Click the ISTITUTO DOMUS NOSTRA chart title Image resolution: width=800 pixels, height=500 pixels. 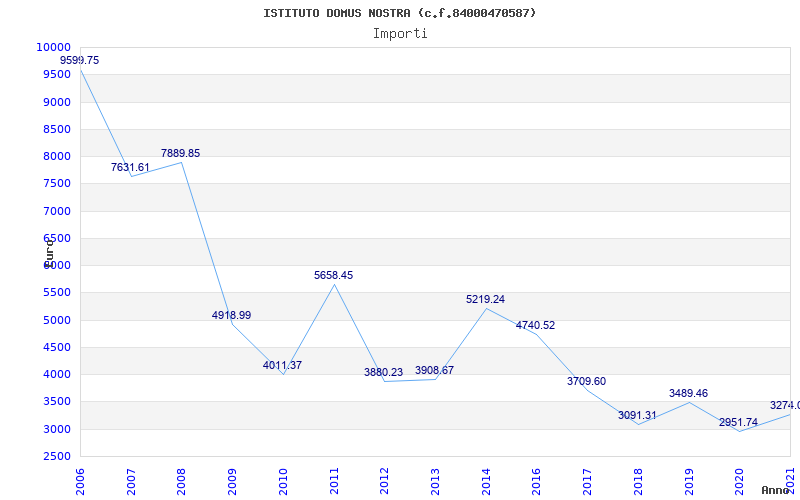click(x=337, y=13)
